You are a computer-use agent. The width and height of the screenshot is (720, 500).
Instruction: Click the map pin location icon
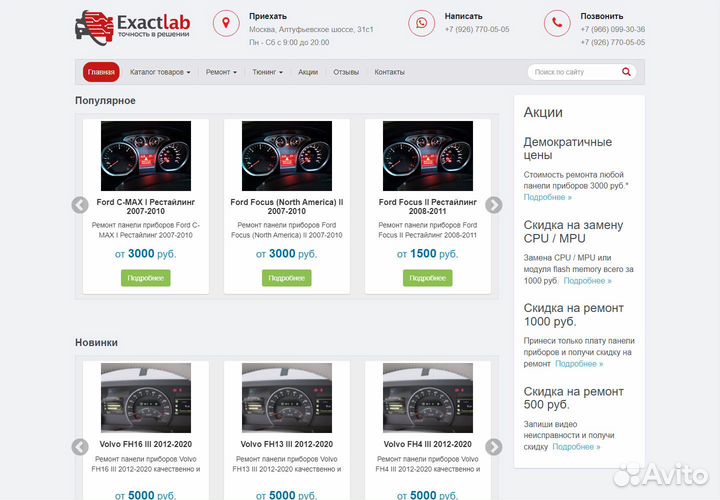(x=226, y=23)
